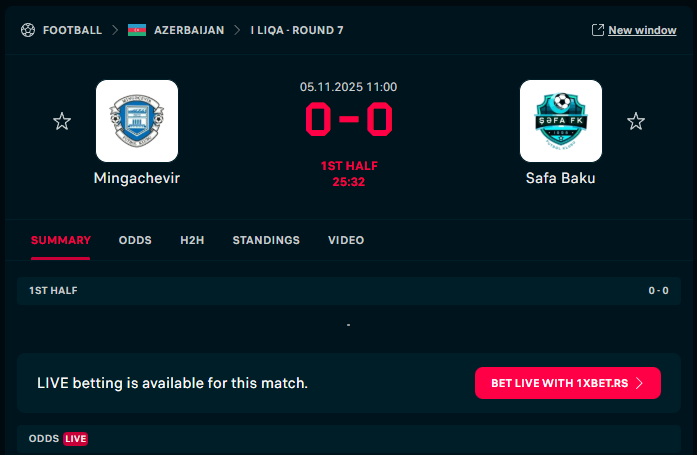Click the New window popout icon
This screenshot has width=697, height=455.
pyautogui.click(x=598, y=30)
